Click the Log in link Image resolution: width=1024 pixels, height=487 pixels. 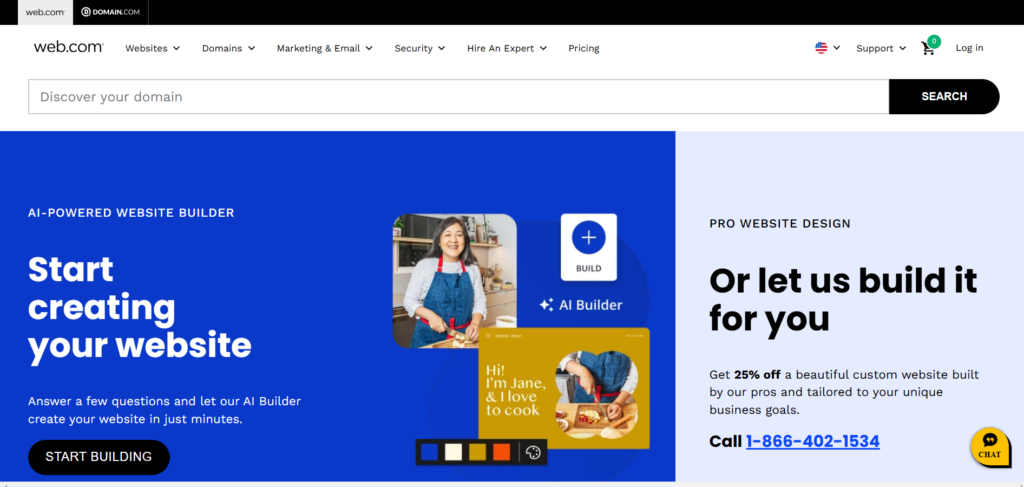(x=969, y=48)
